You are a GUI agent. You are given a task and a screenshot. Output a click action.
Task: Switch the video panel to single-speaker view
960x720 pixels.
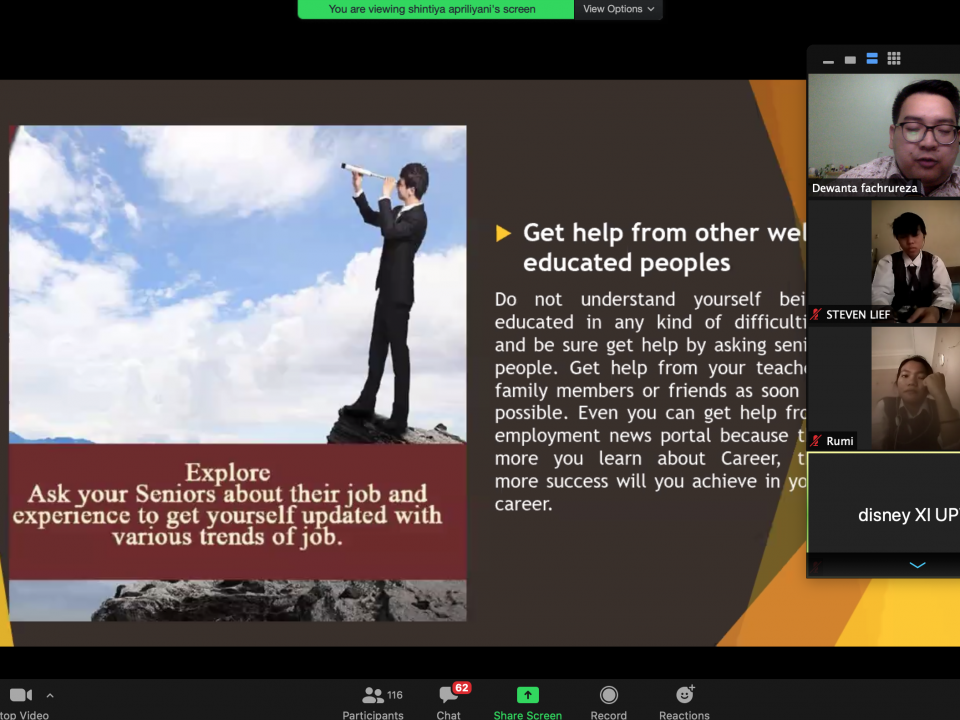(x=850, y=59)
